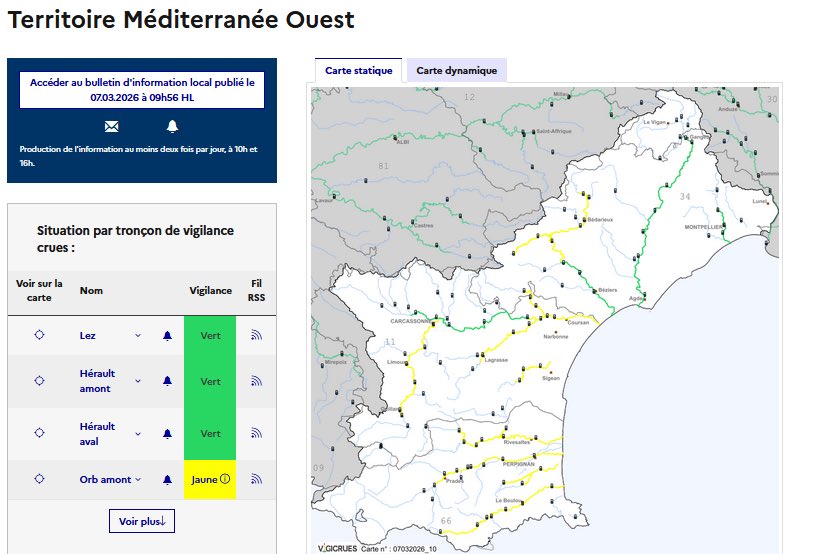Click the bell icon in Lez row
The width and height of the screenshot is (821, 554).
tap(167, 336)
